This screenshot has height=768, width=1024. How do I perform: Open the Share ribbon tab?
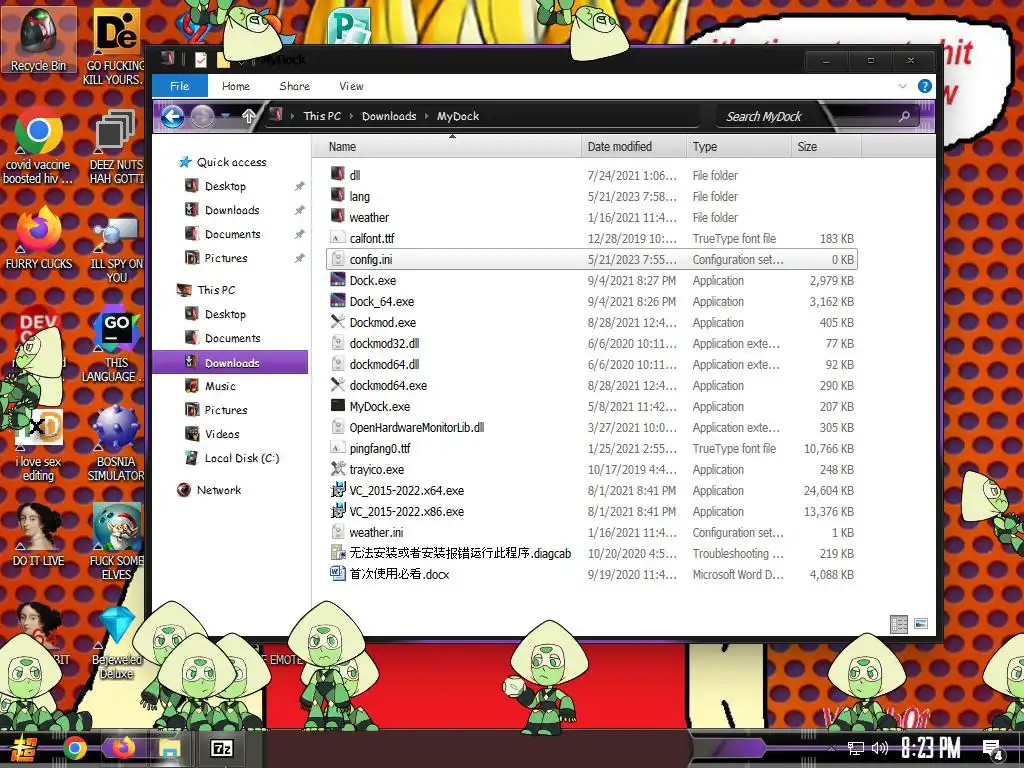pos(295,86)
